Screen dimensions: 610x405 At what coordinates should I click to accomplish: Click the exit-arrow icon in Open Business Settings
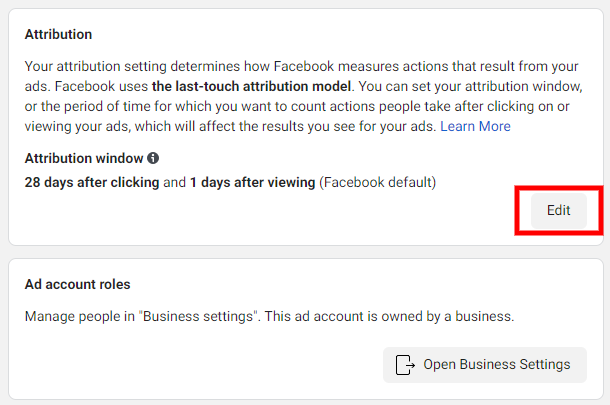click(x=405, y=364)
